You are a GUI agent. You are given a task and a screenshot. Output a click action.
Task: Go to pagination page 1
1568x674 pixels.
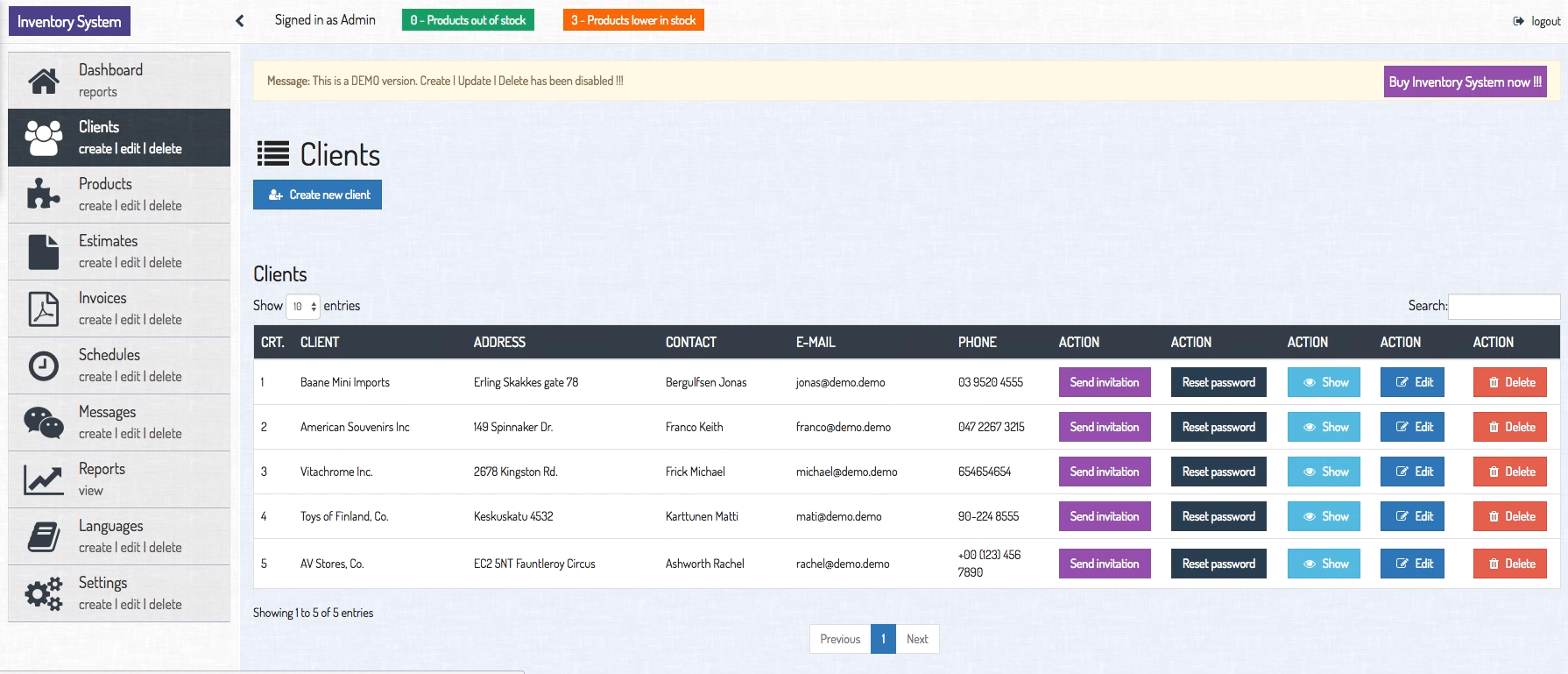click(883, 639)
